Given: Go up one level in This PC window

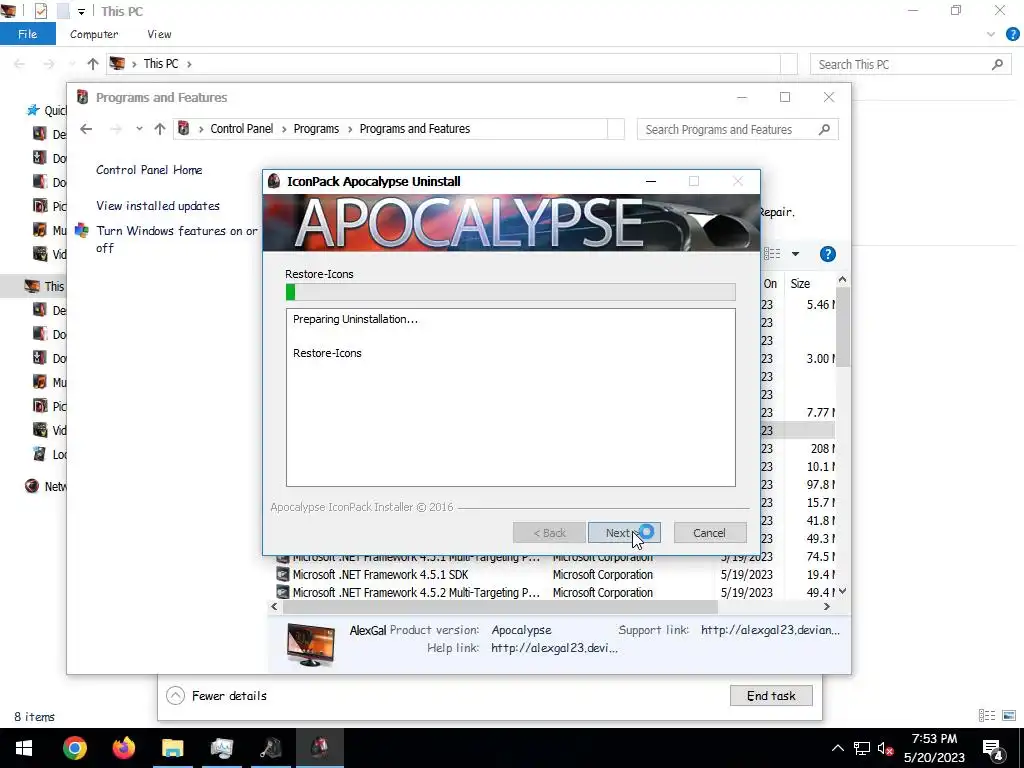Looking at the screenshot, I should pyautogui.click(x=93, y=64).
